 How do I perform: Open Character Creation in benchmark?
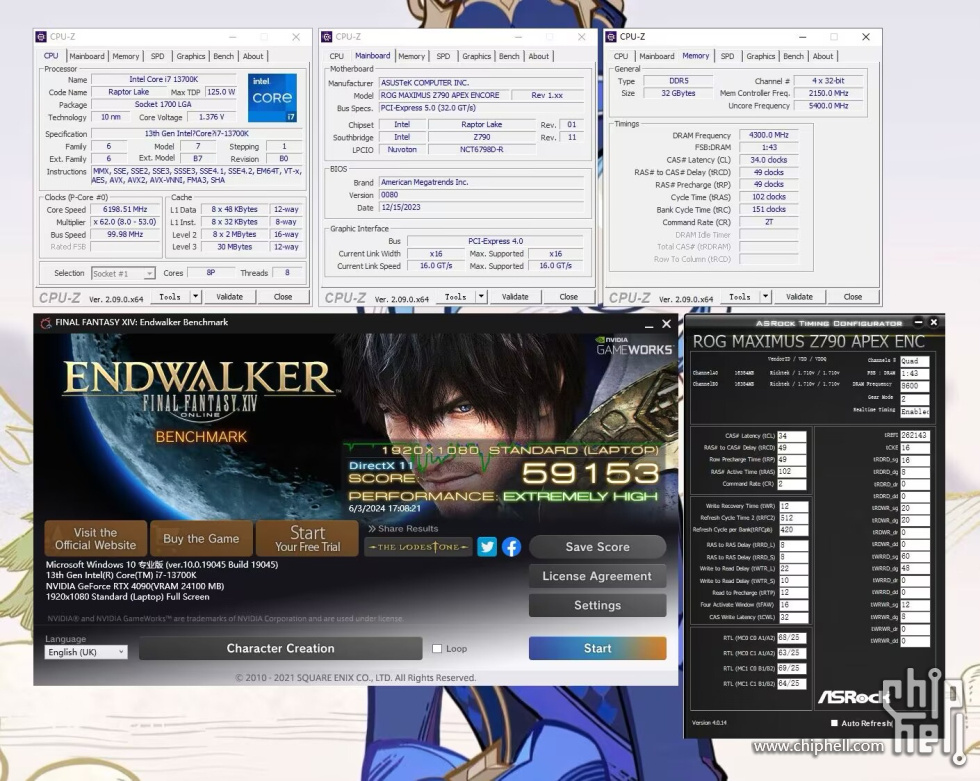click(281, 649)
